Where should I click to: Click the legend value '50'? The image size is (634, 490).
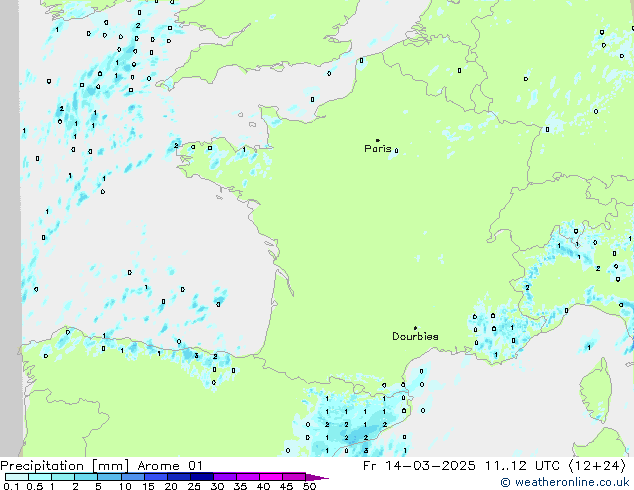pyautogui.click(x=309, y=486)
